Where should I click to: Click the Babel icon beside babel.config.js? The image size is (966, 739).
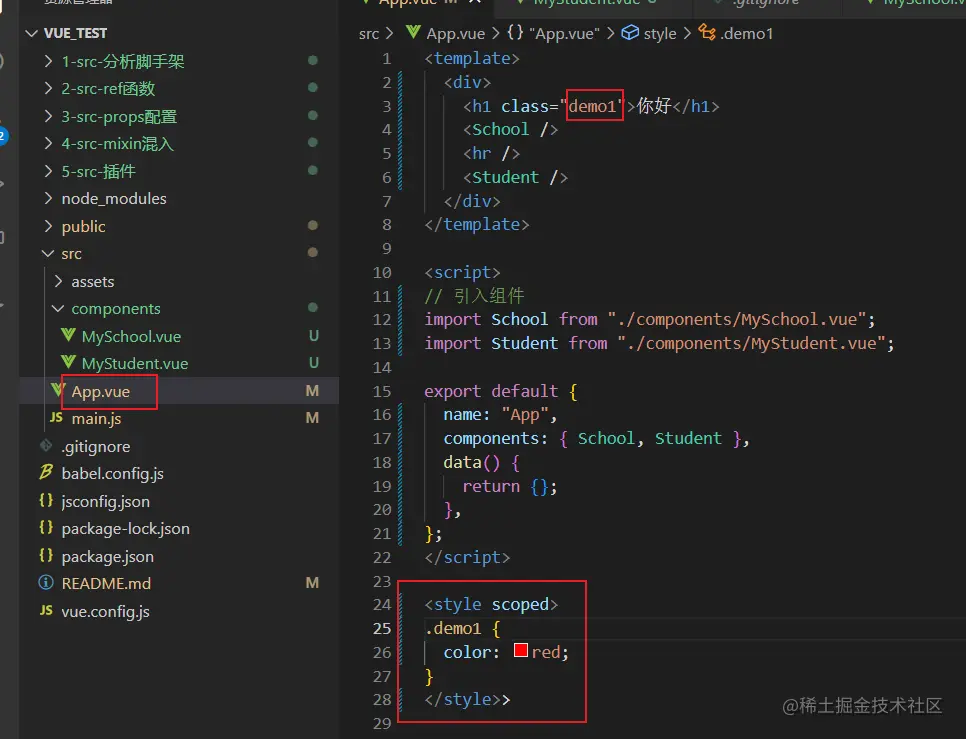click(x=46, y=472)
